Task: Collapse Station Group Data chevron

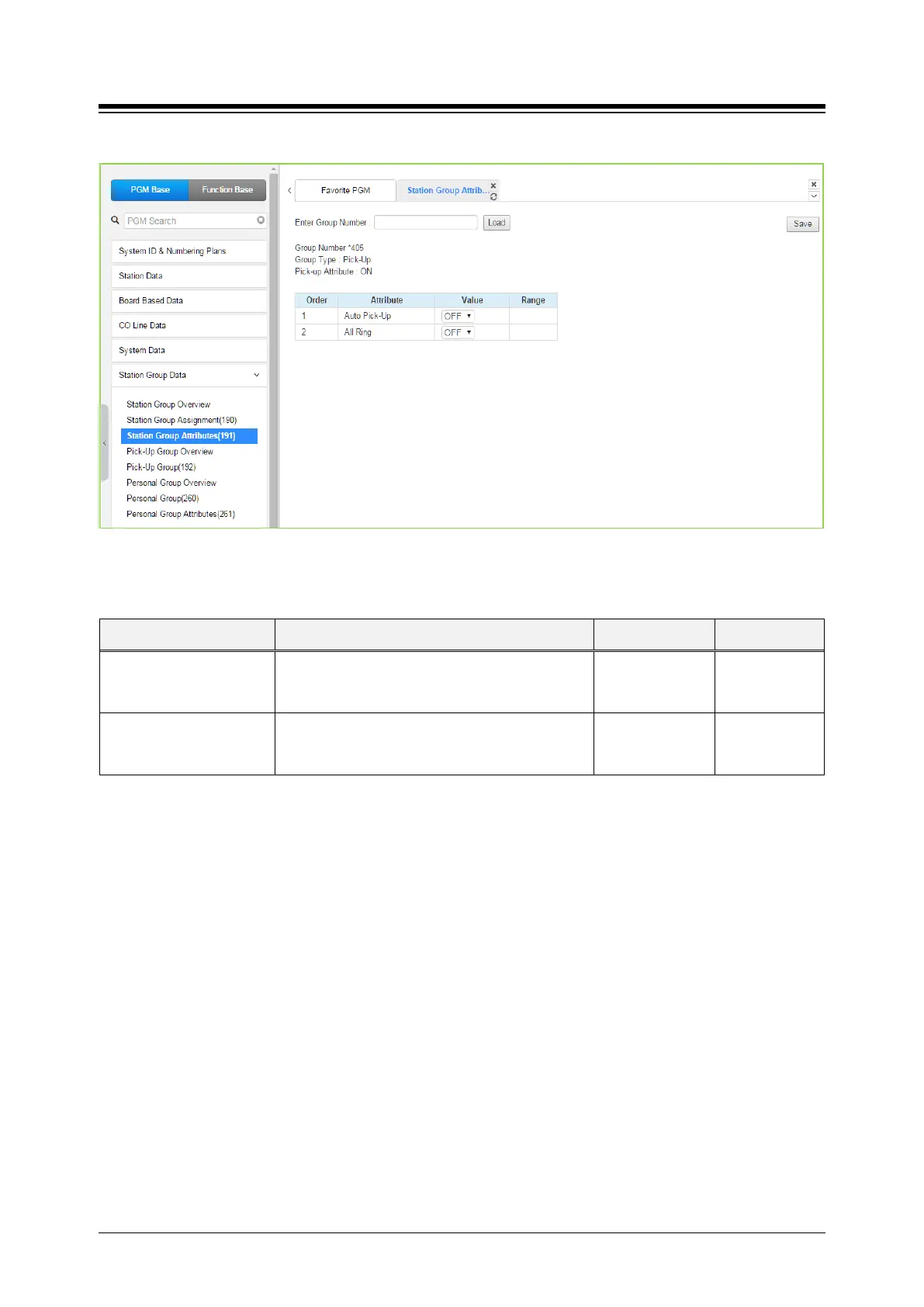Action: 257,375
